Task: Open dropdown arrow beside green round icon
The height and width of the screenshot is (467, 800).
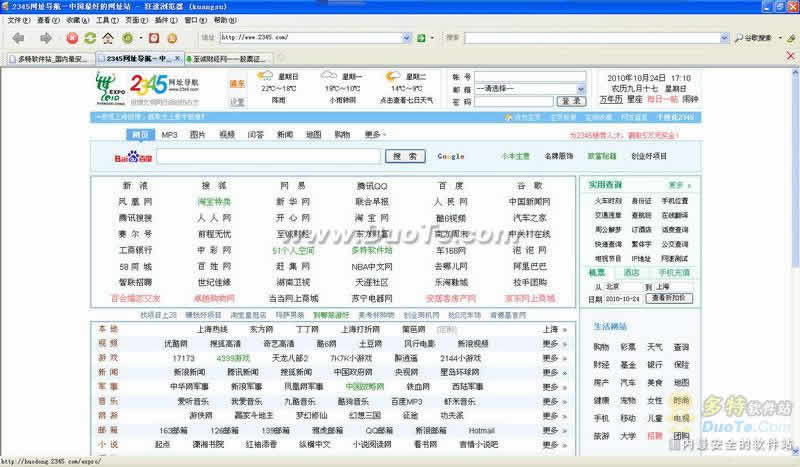Action: click(x=141, y=38)
